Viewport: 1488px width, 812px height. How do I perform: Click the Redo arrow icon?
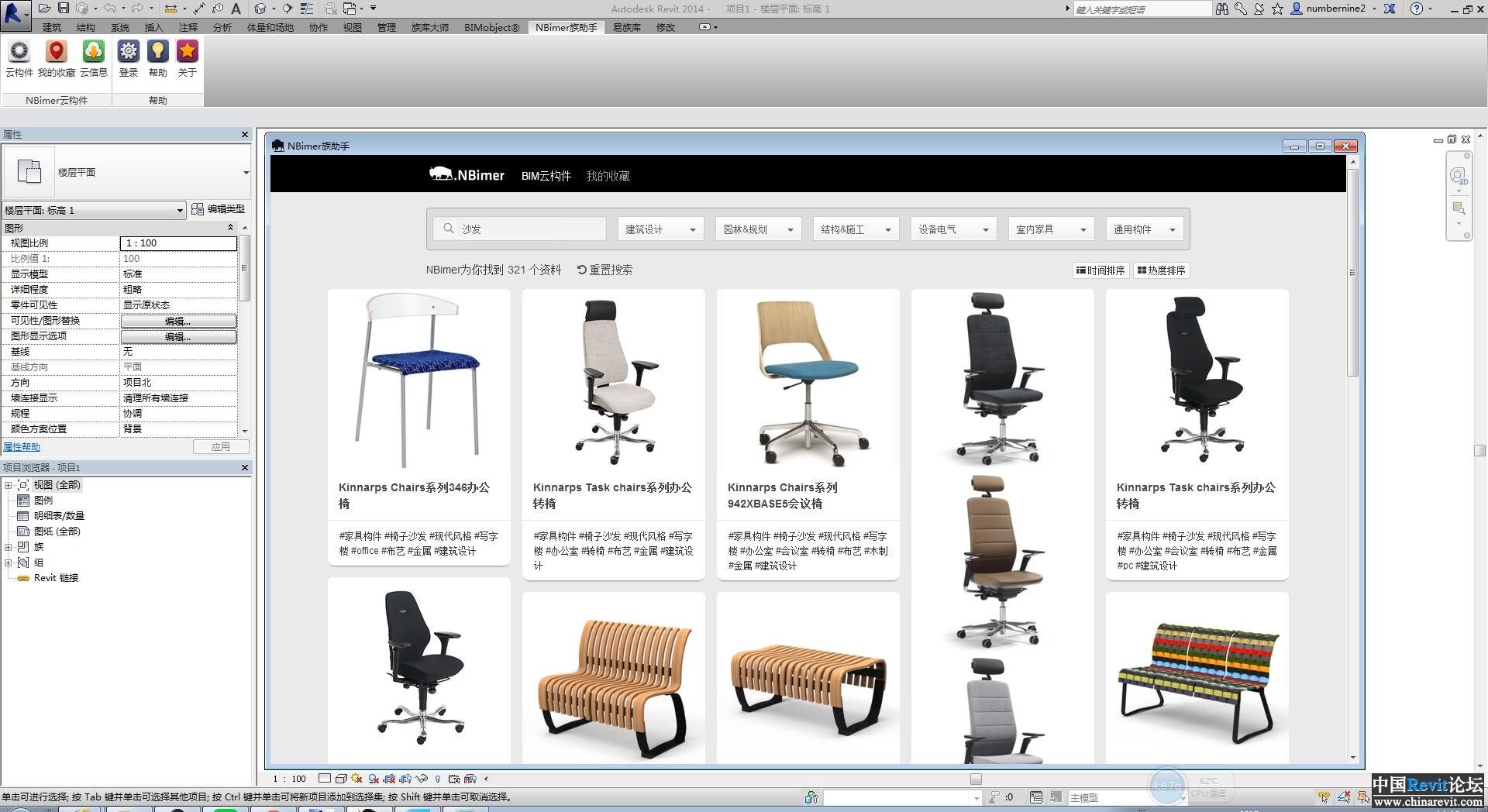[x=137, y=9]
